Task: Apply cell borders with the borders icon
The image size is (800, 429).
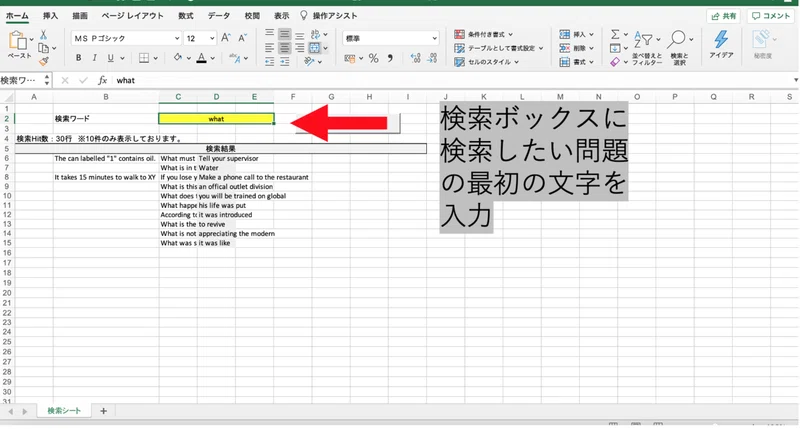Action: point(144,58)
